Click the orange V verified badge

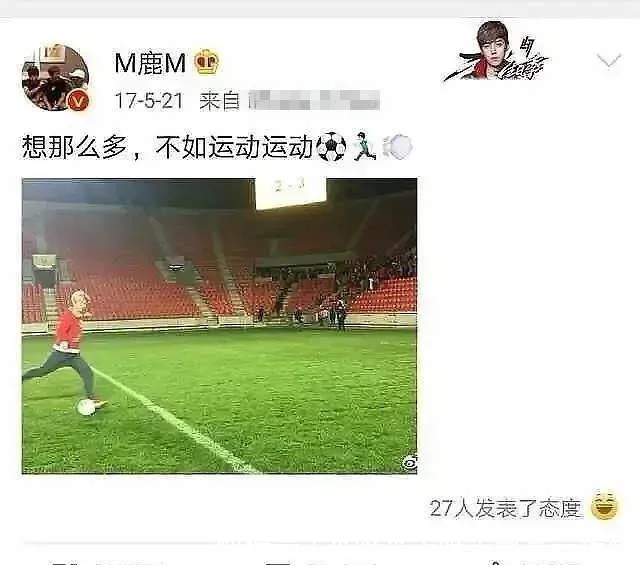[78, 100]
